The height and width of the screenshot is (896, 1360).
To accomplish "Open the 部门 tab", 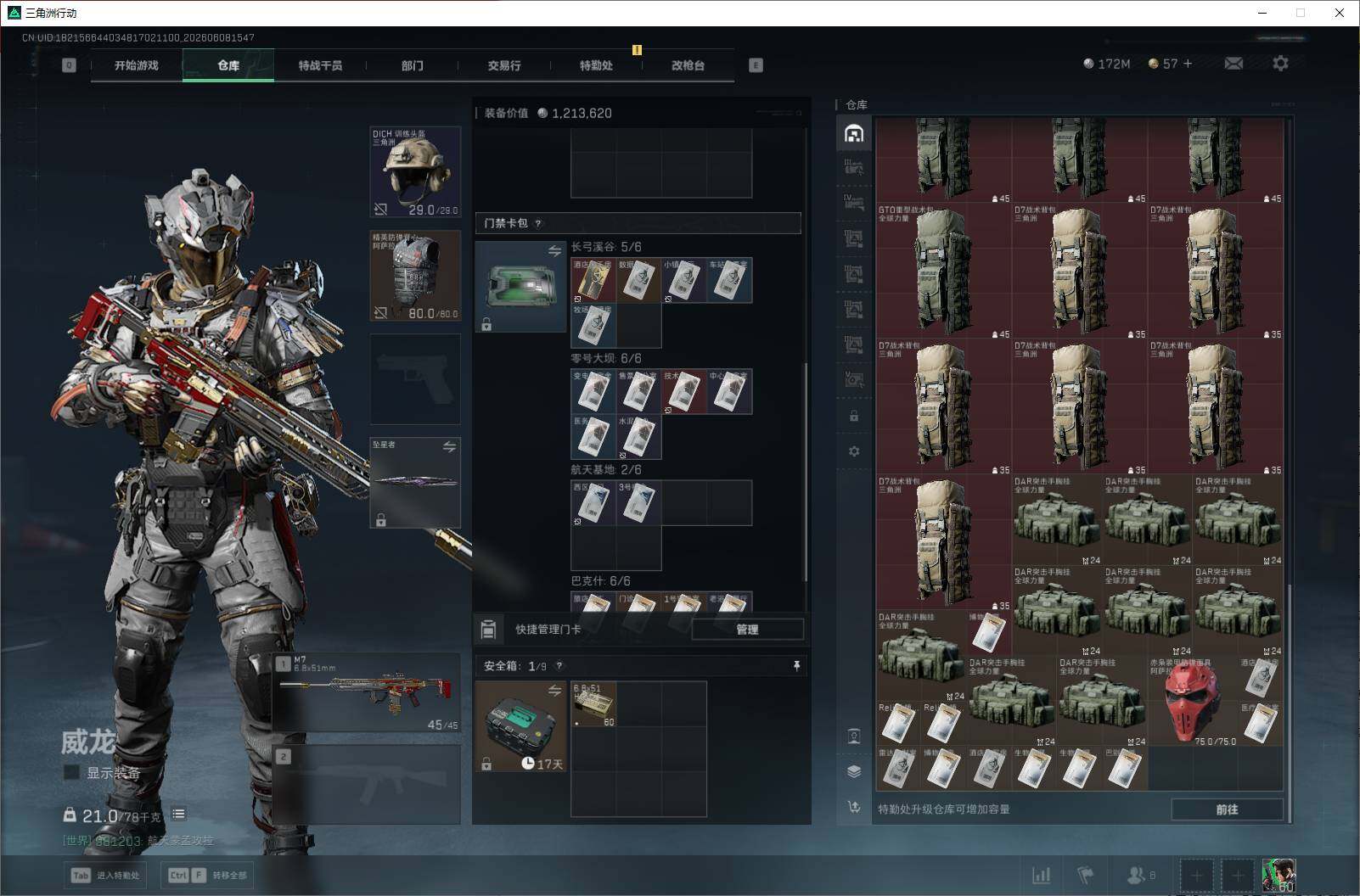I will click(x=412, y=65).
